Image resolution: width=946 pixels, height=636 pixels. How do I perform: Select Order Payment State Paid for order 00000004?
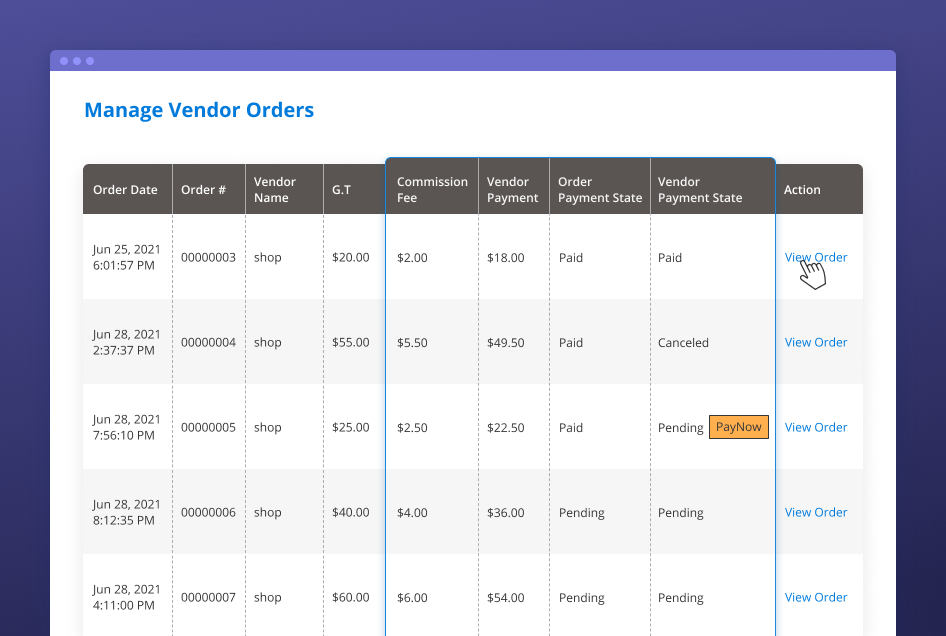[571, 343]
